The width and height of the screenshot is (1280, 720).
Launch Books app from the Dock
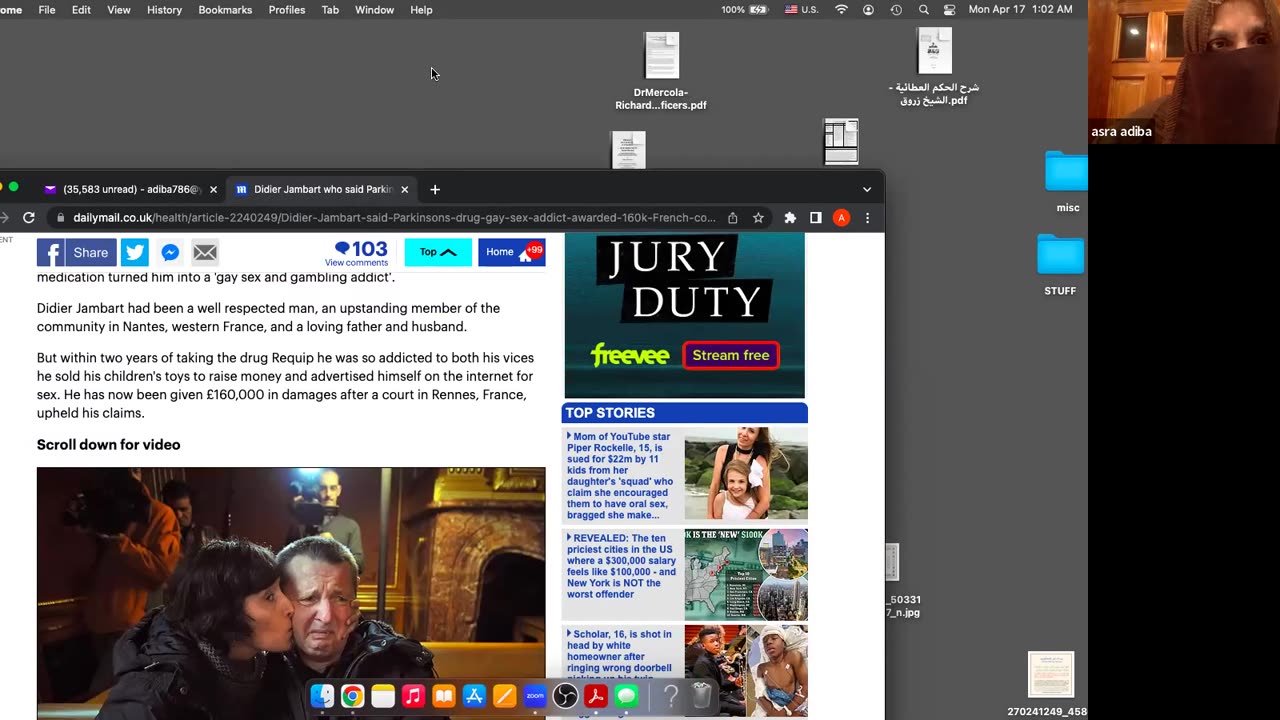click(x=444, y=696)
